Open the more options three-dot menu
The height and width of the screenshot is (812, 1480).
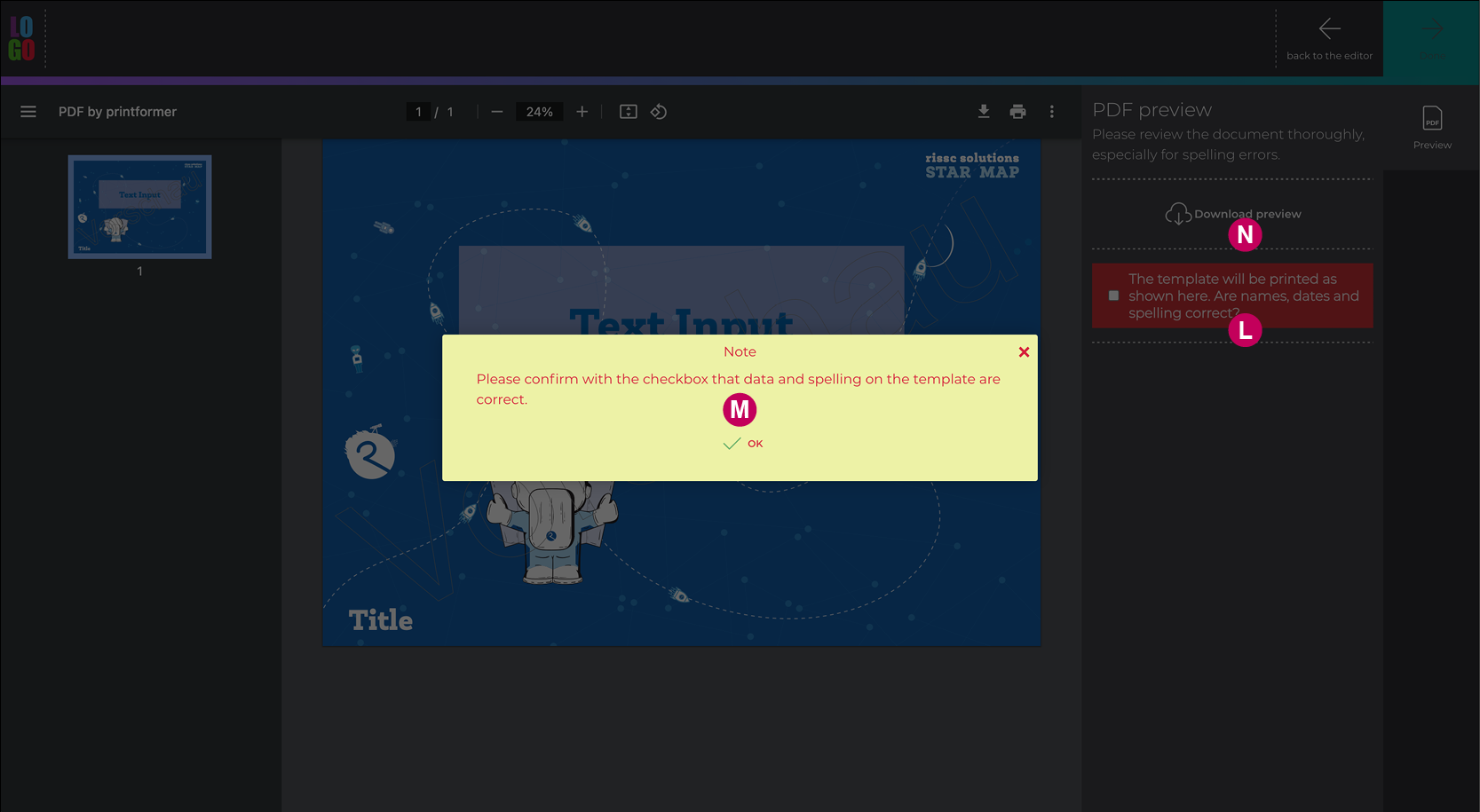pos(1052,111)
